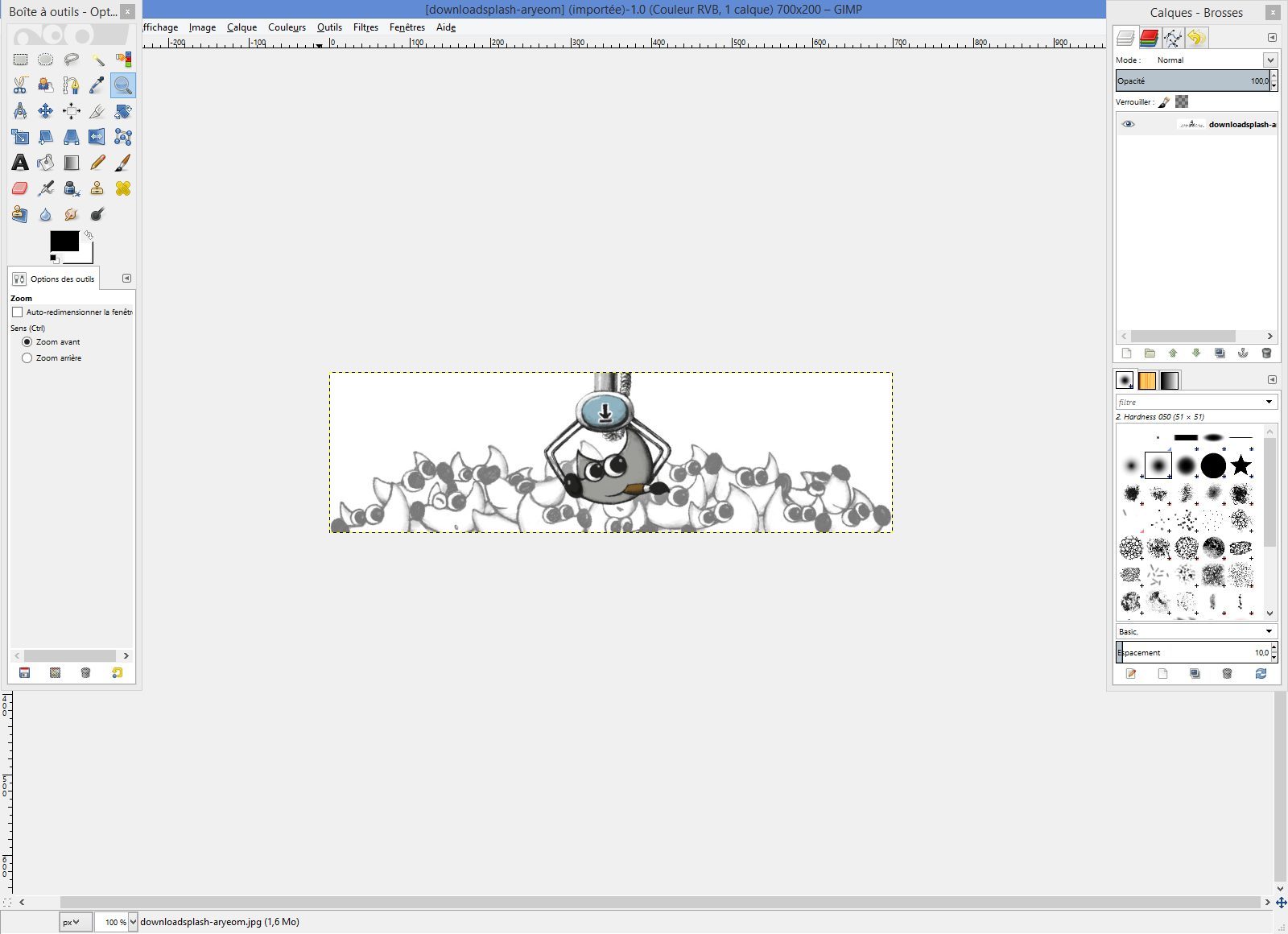Select the Move tool

(x=46, y=111)
